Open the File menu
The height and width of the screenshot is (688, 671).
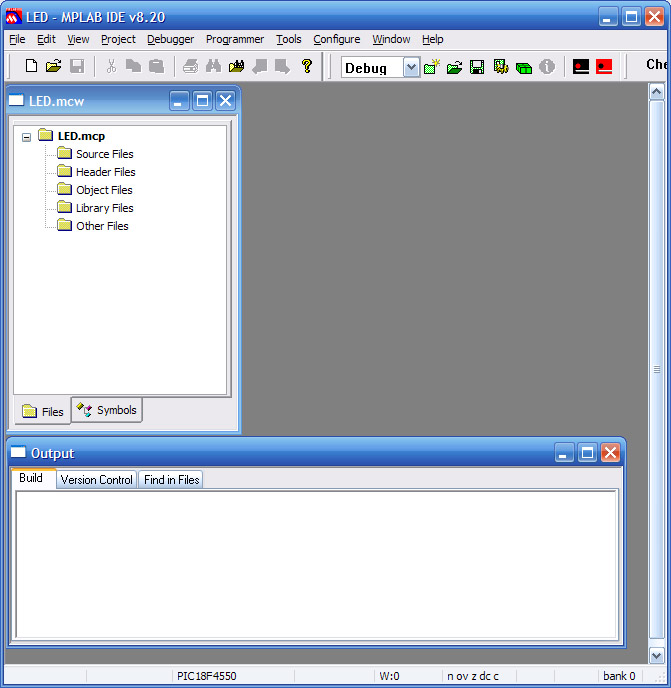(17, 39)
